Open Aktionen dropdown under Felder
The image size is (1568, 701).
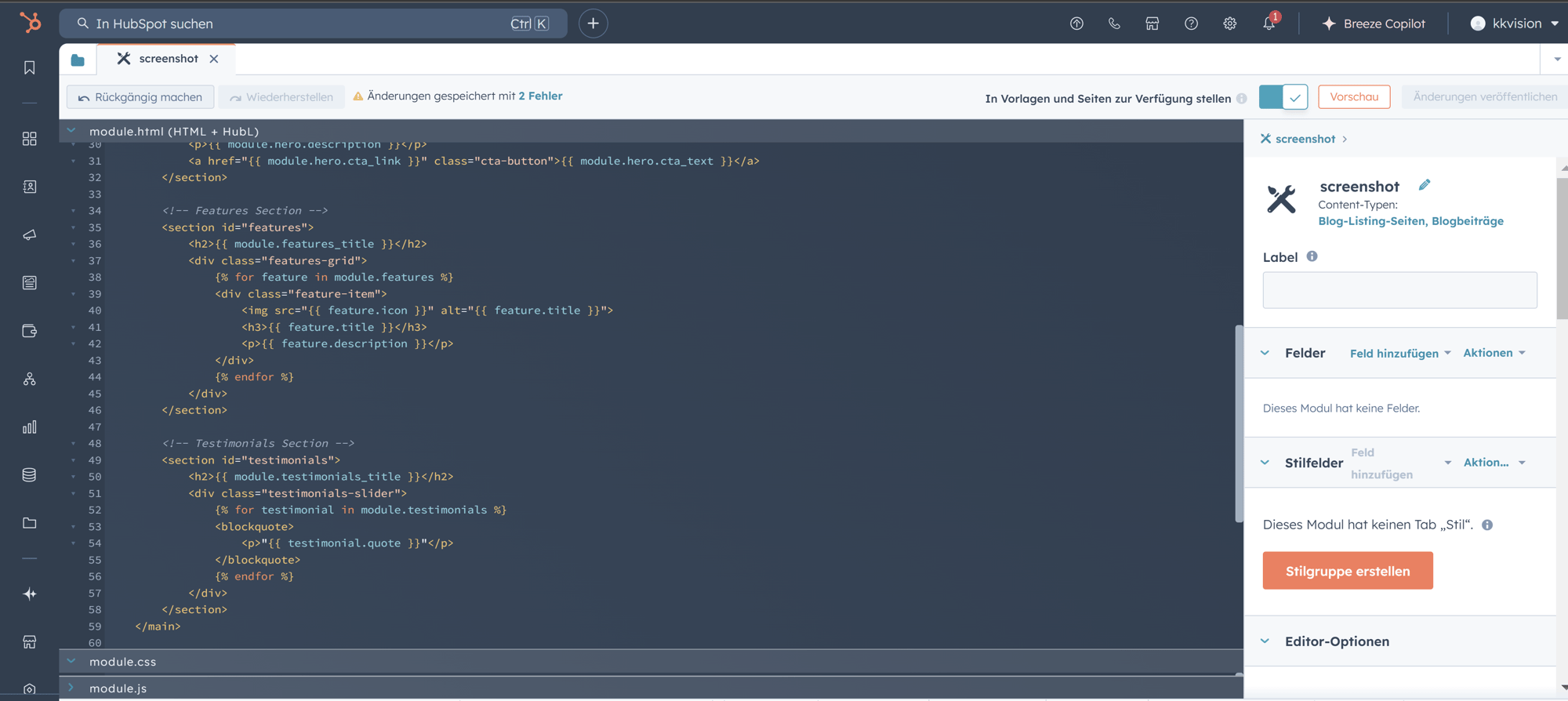(x=1494, y=353)
